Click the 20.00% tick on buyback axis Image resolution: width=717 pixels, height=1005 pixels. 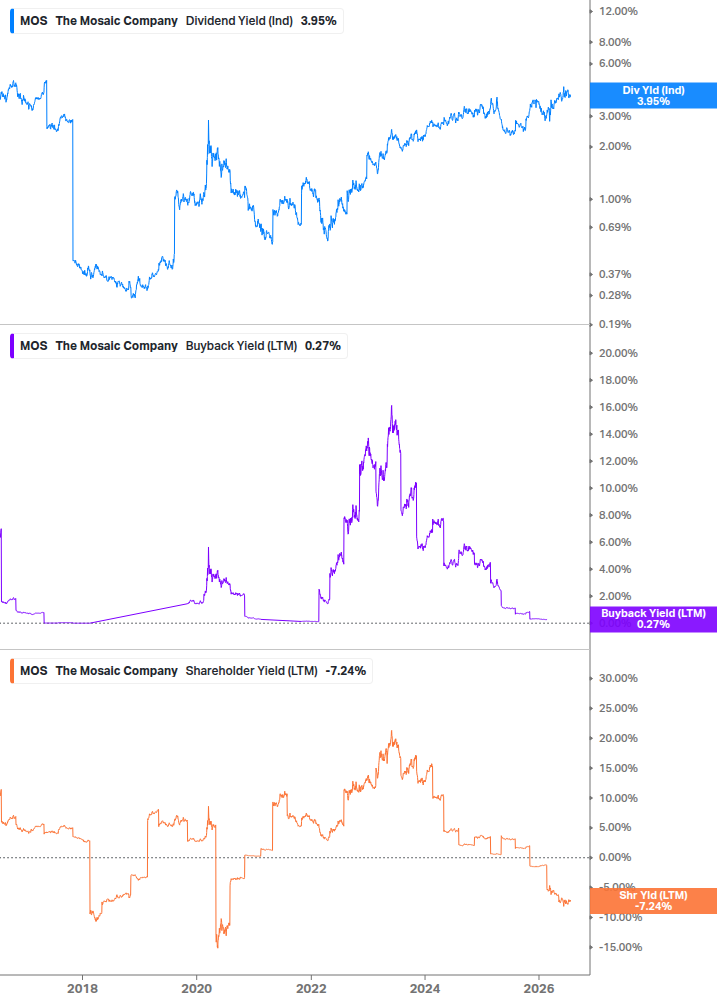pos(618,353)
